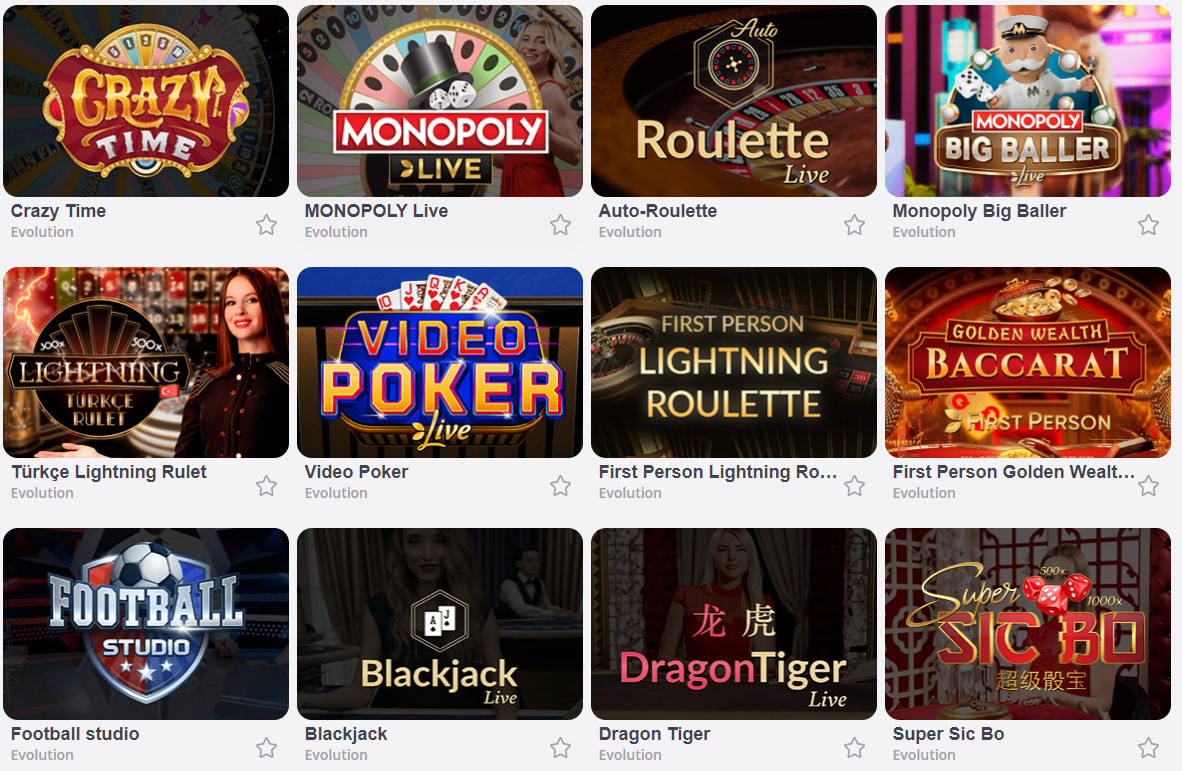
Task: Open the Auto-Roulette title link
Action: 657,210
